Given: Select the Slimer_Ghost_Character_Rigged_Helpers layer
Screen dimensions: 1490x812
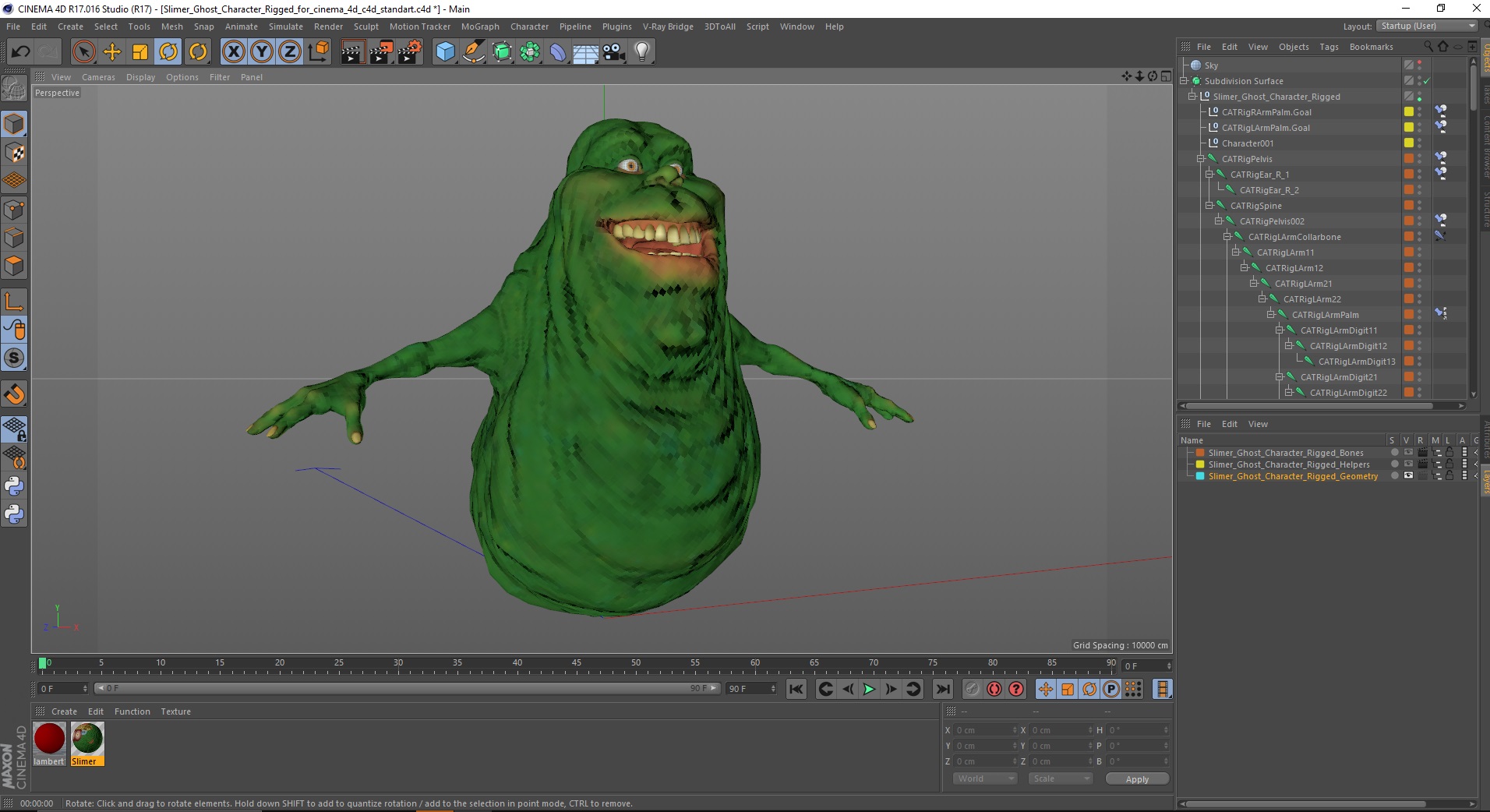Looking at the screenshot, I should 1288,464.
